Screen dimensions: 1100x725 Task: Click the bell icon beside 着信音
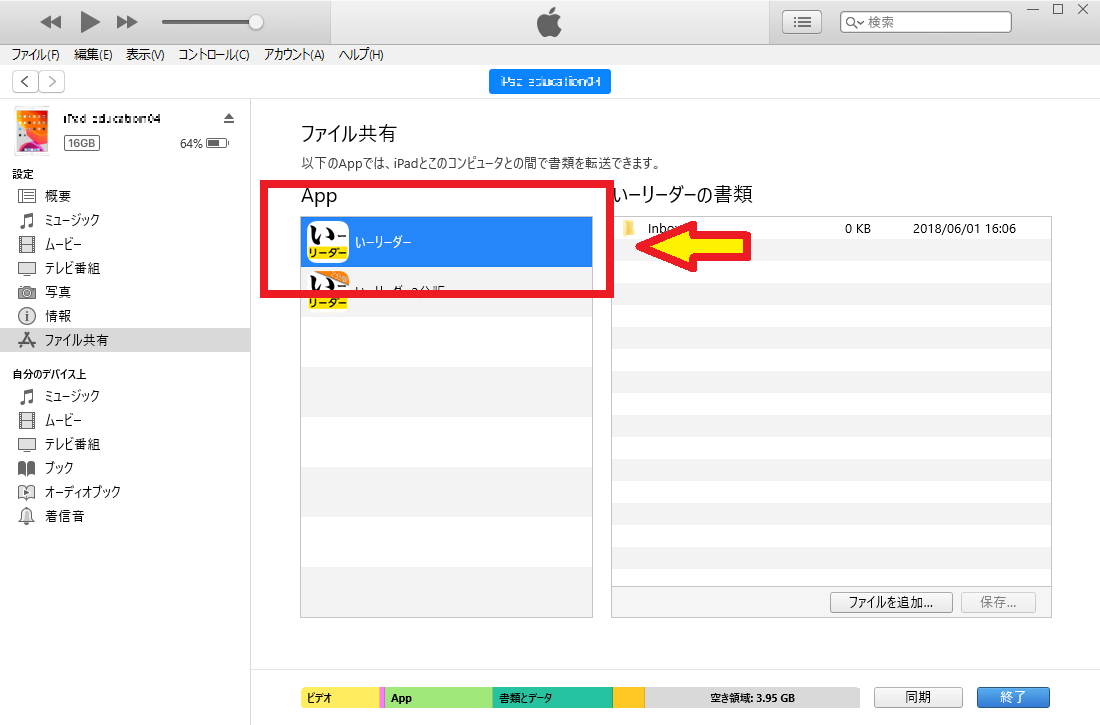(27, 516)
